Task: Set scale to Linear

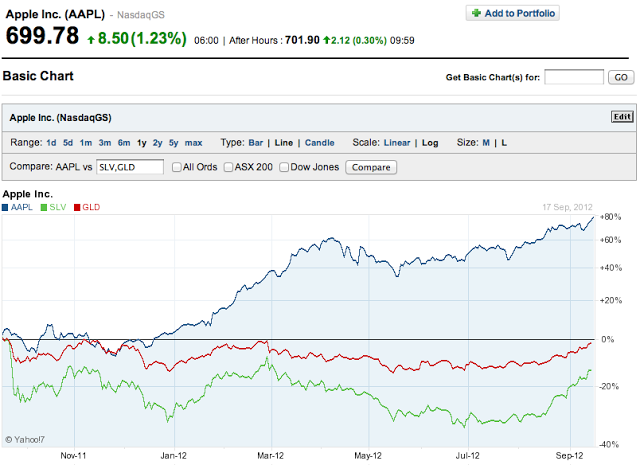Action: click(x=397, y=143)
